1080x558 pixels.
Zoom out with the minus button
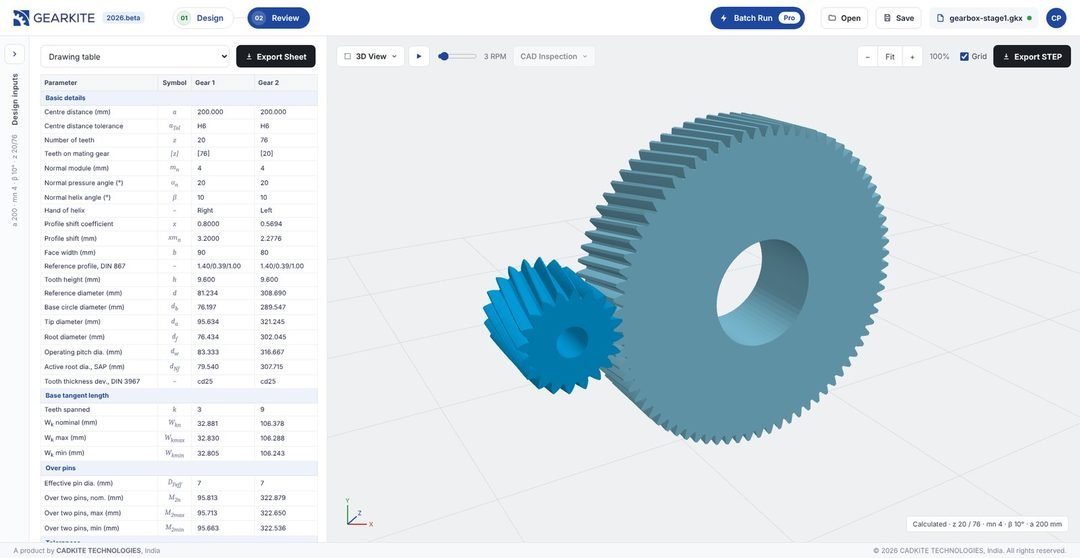pyautogui.click(x=868, y=56)
